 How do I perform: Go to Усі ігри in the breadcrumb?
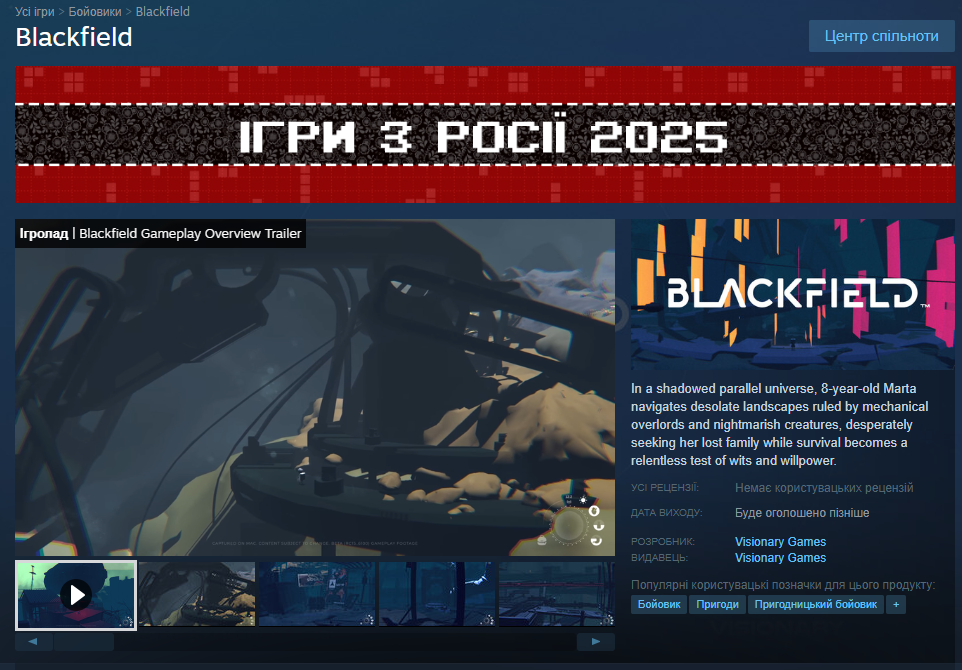click(35, 12)
